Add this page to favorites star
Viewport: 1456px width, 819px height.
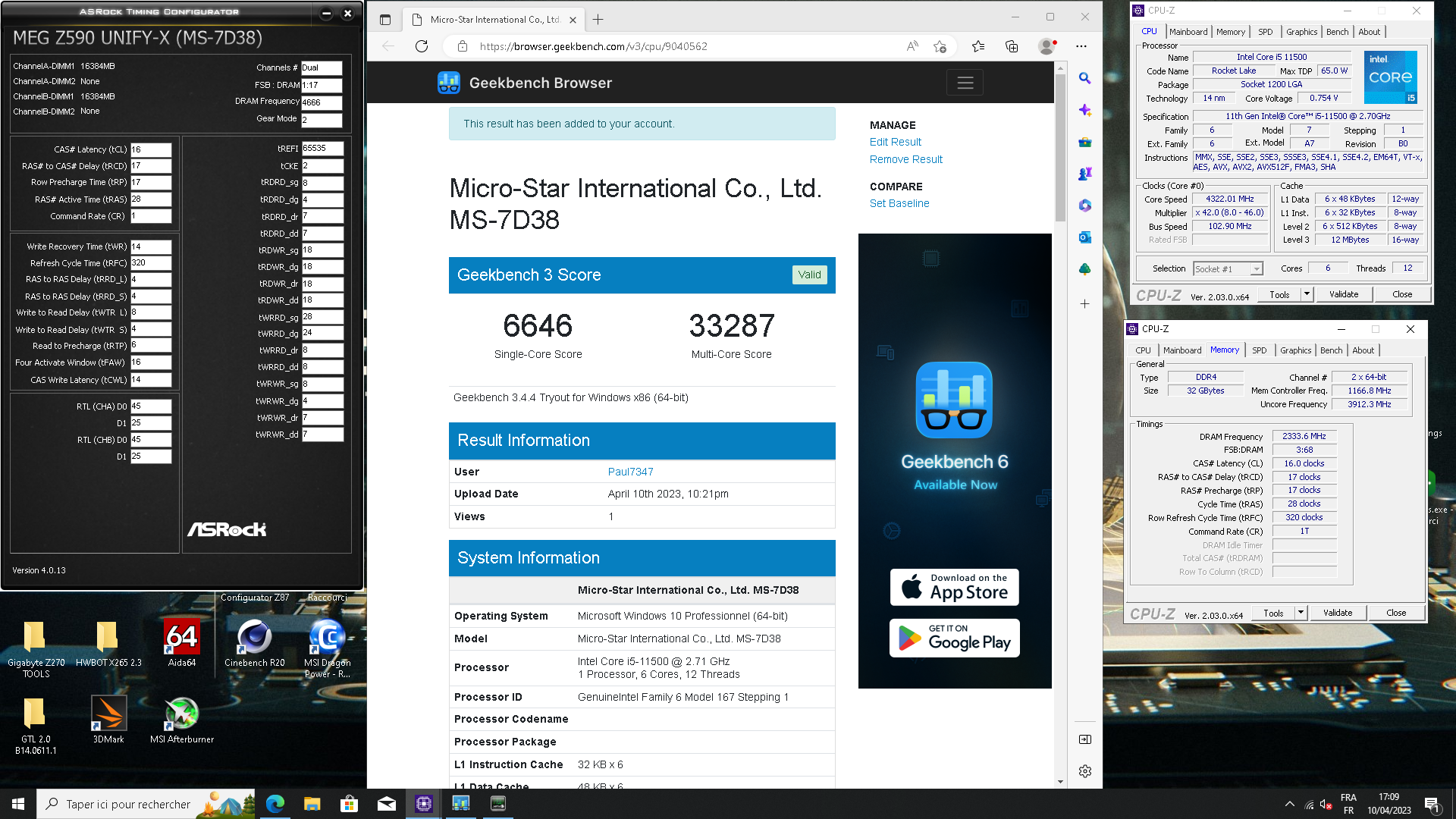click(x=940, y=46)
